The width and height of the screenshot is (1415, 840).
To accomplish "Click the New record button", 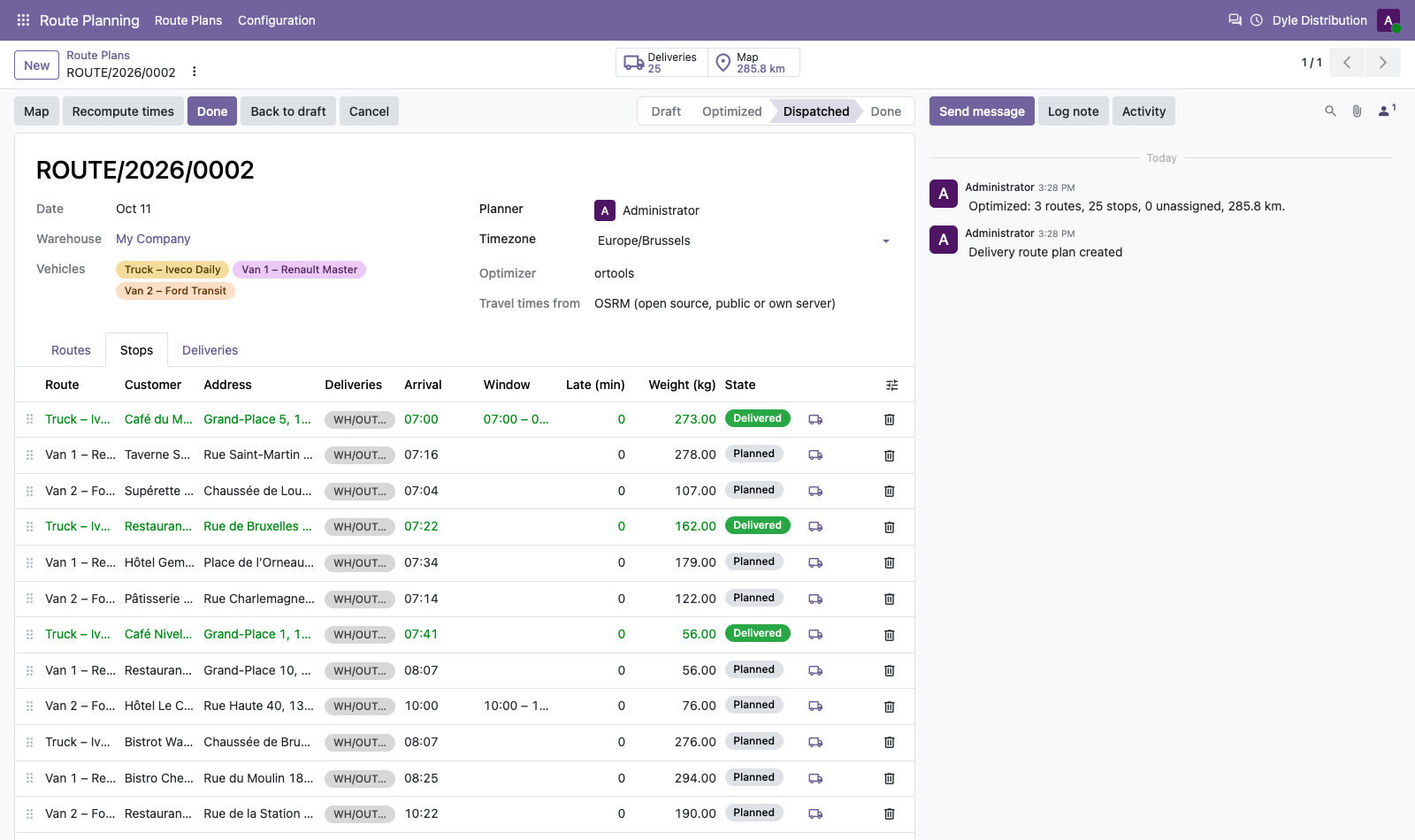I will [36, 65].
